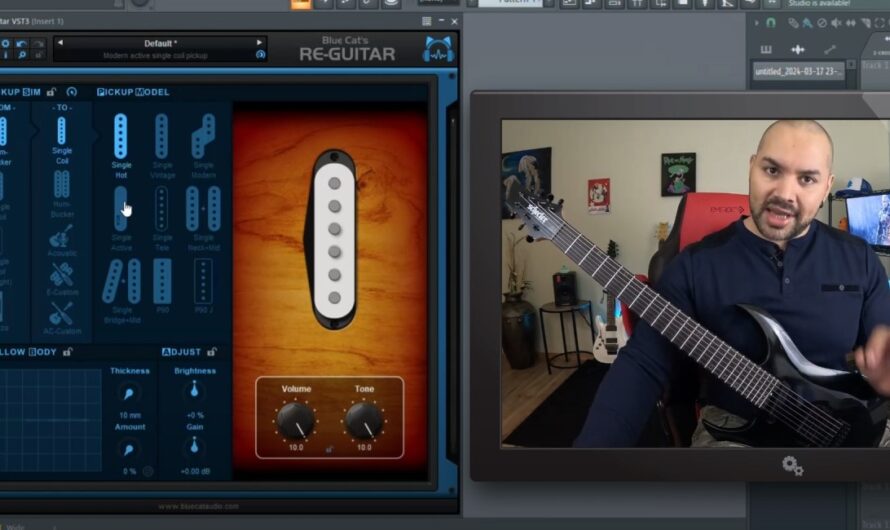Viewport: 890px width, 530px height.
Task: Click the playlist waveform view icon
Action: pos(797,49)
